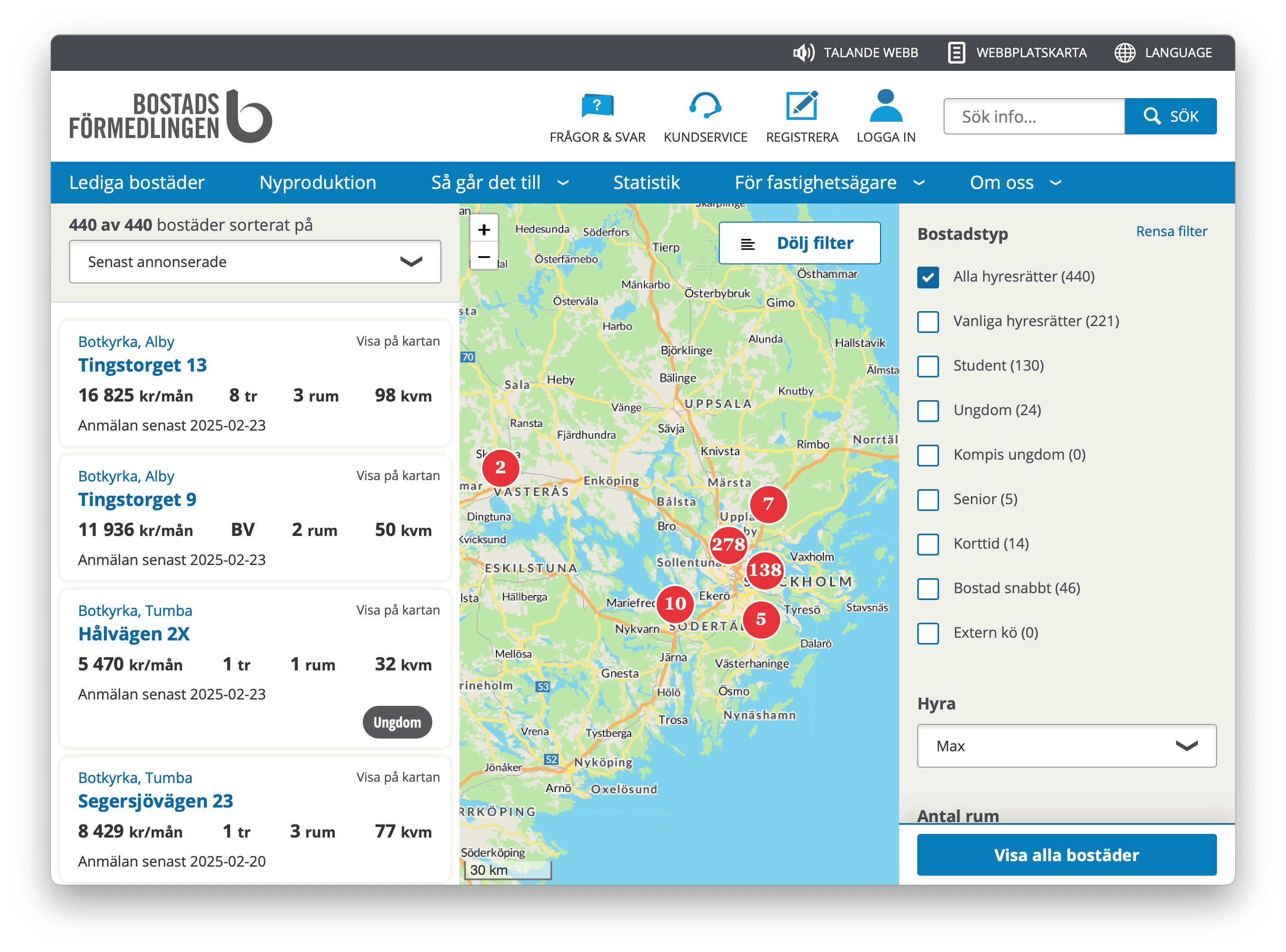The width and height of the screenshot is (1286, 952).
Task: Expand the Så går det till menu
Action: click(x=499, y=183)
